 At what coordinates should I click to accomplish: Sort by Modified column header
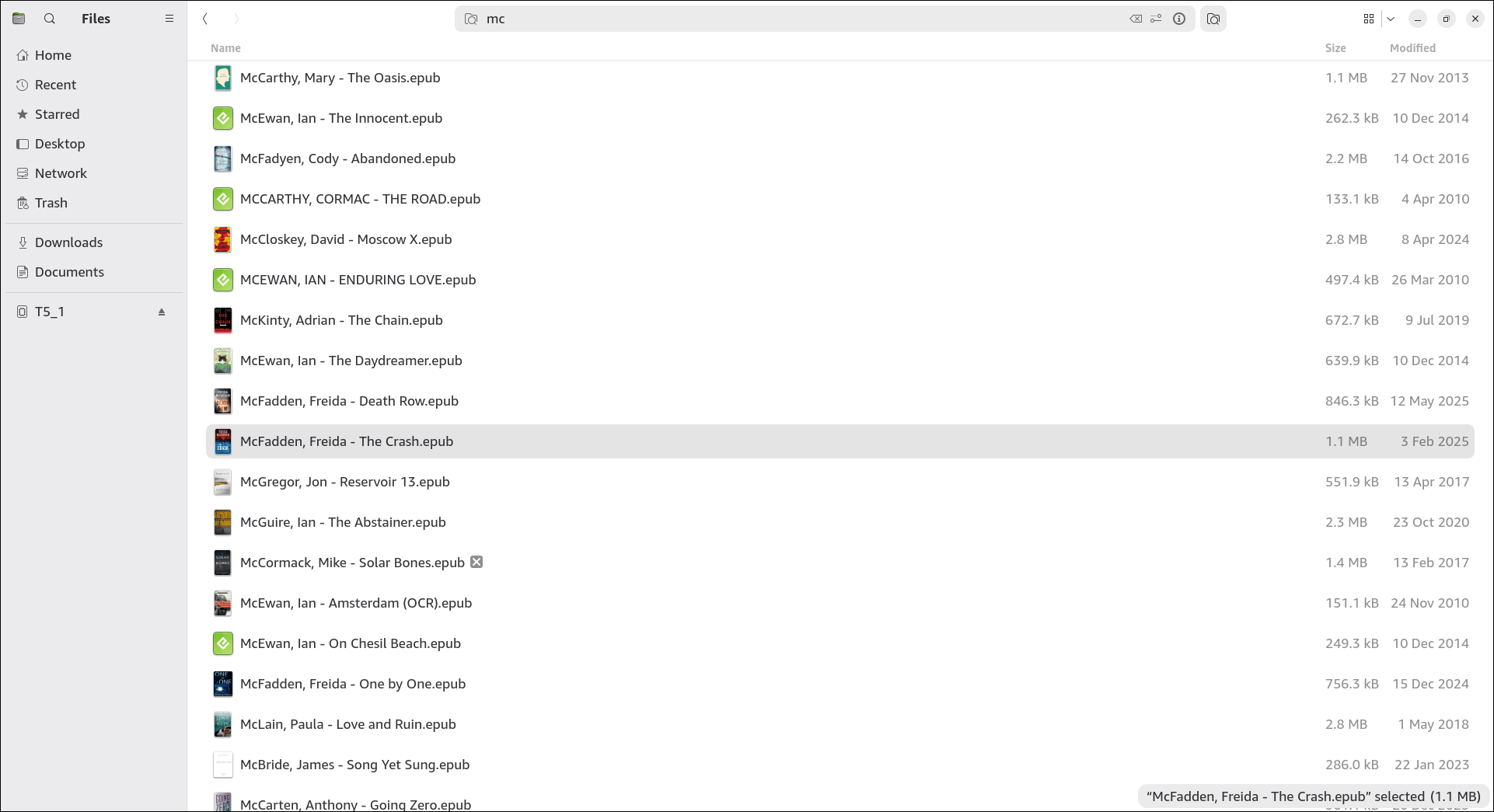pyautogui.click(x=1412, y=48)
